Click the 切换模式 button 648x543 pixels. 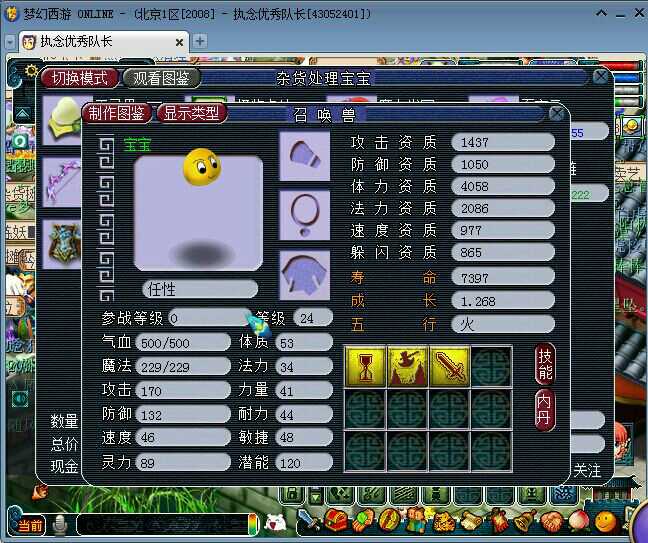pos(79,78)
